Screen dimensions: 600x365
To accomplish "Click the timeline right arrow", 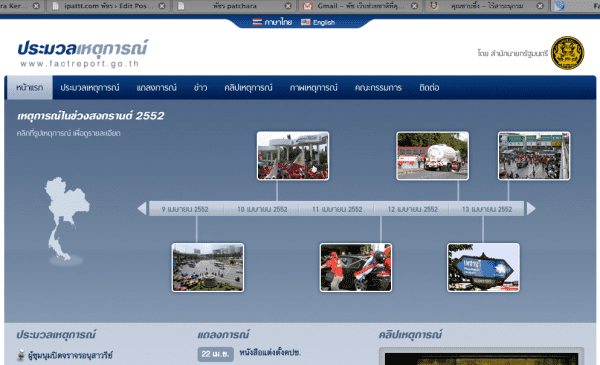I will pyautogui.click(x=531, y=209).
